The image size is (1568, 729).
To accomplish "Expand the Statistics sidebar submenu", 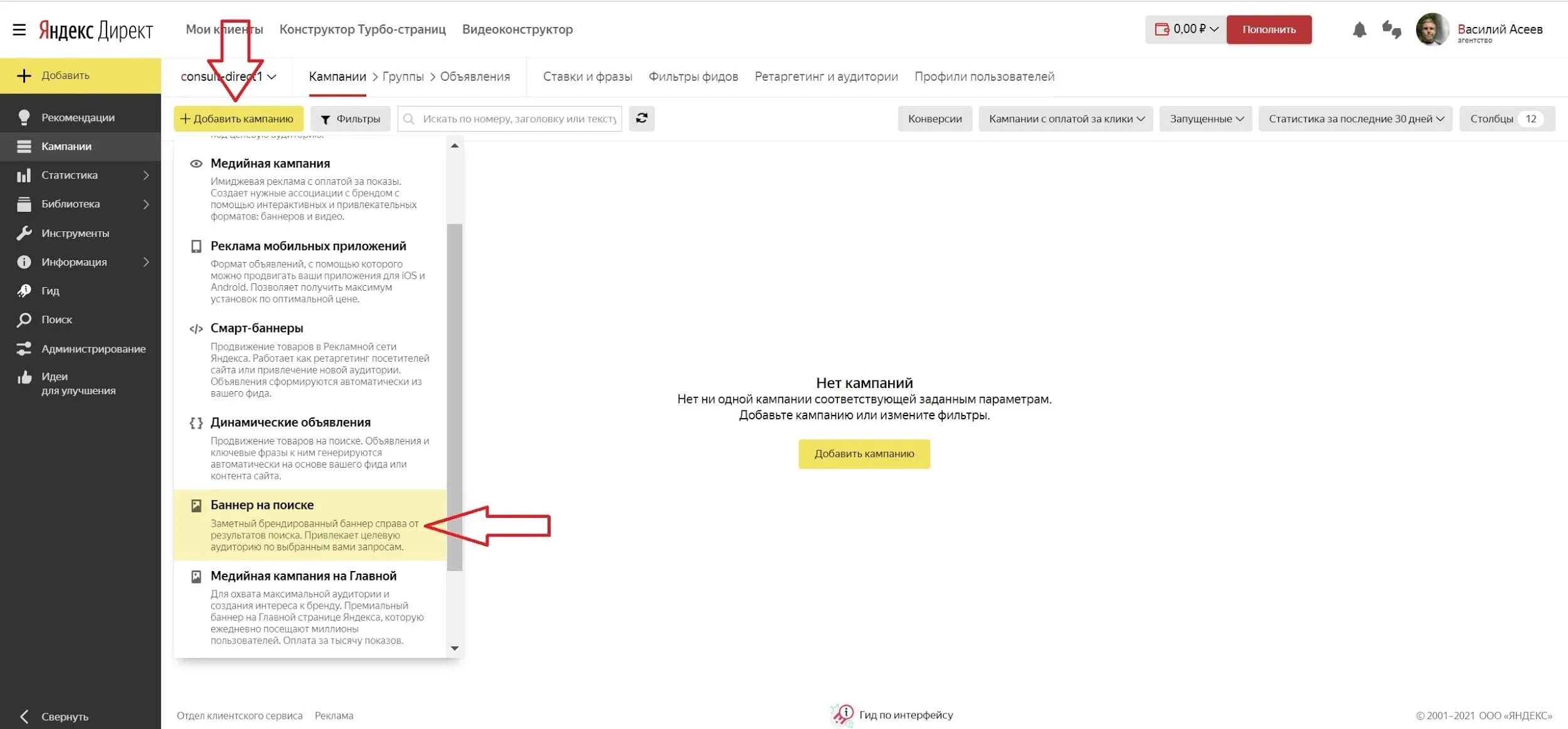I will click(x=146, y=176).
